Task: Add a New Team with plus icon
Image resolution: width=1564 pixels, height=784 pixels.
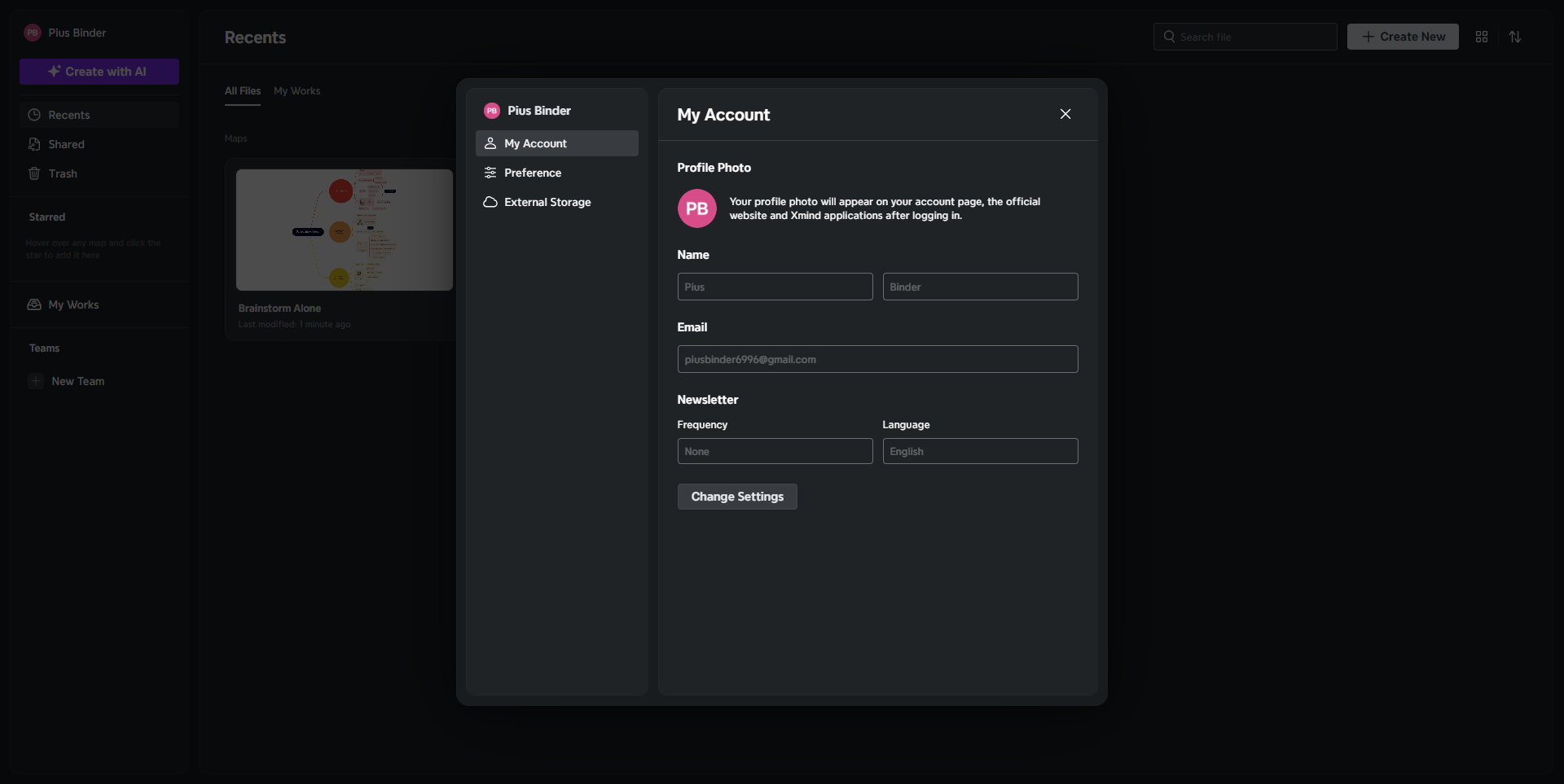Action: point(36,381)
